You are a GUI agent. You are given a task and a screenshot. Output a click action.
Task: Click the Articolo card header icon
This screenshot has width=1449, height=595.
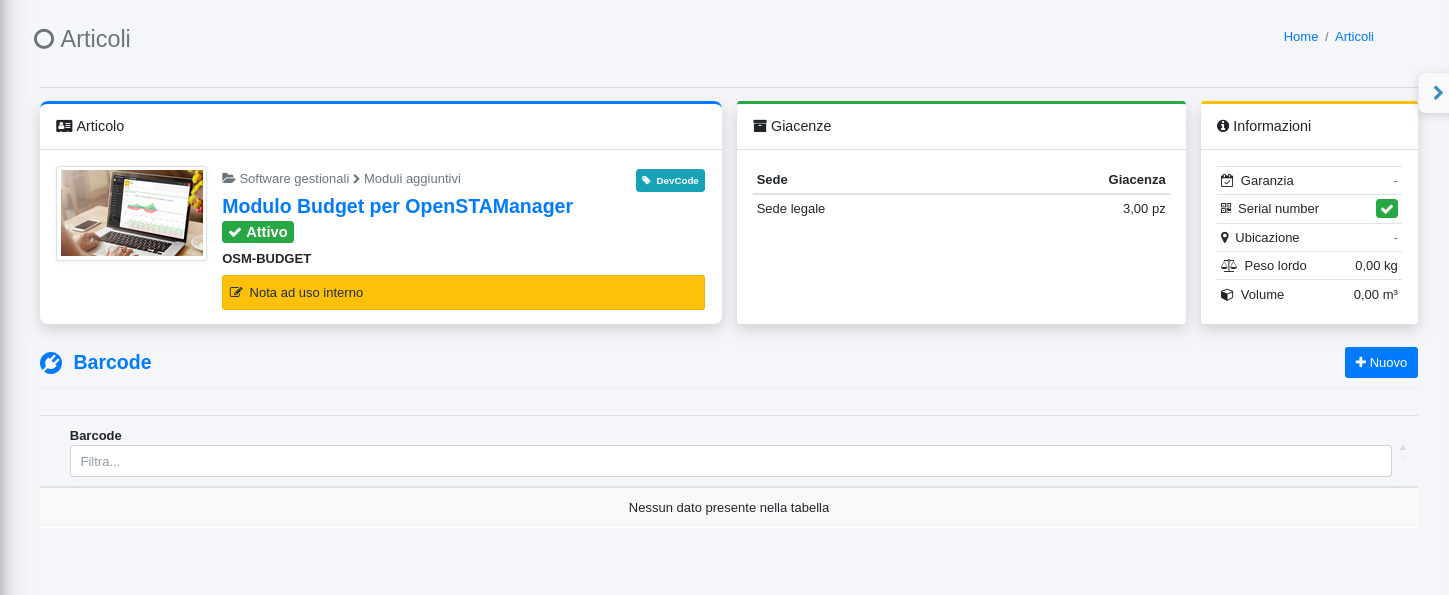[64, 126]
